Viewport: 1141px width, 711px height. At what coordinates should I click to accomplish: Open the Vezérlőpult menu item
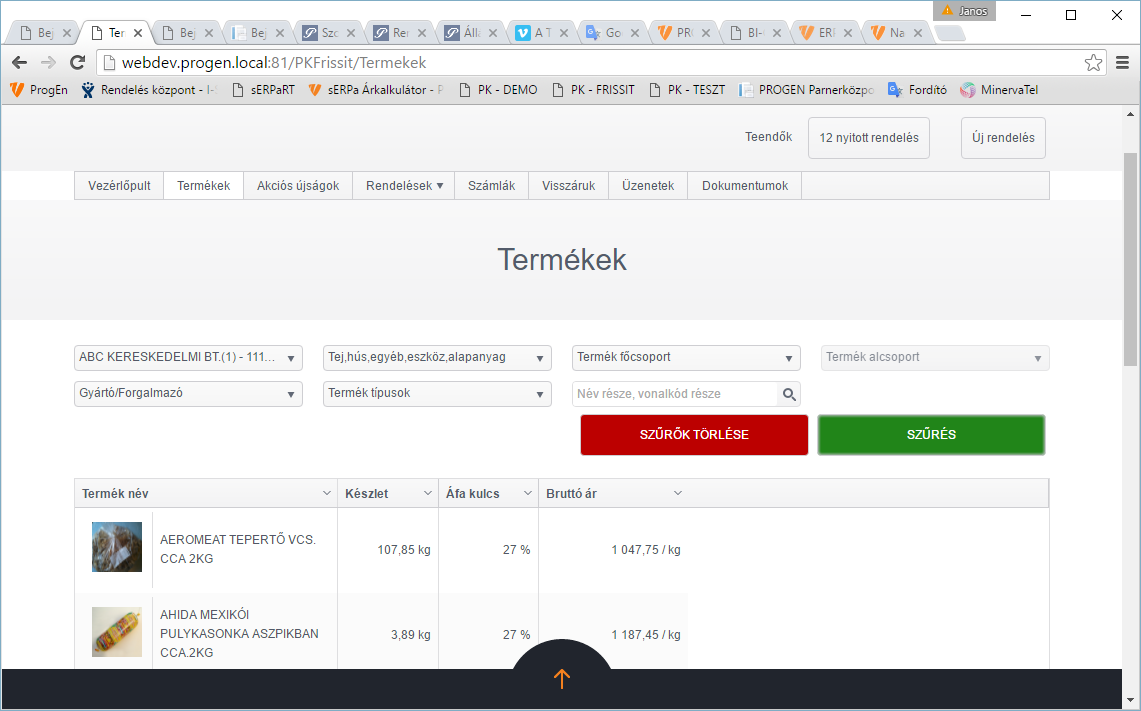(x=119, y=186)
